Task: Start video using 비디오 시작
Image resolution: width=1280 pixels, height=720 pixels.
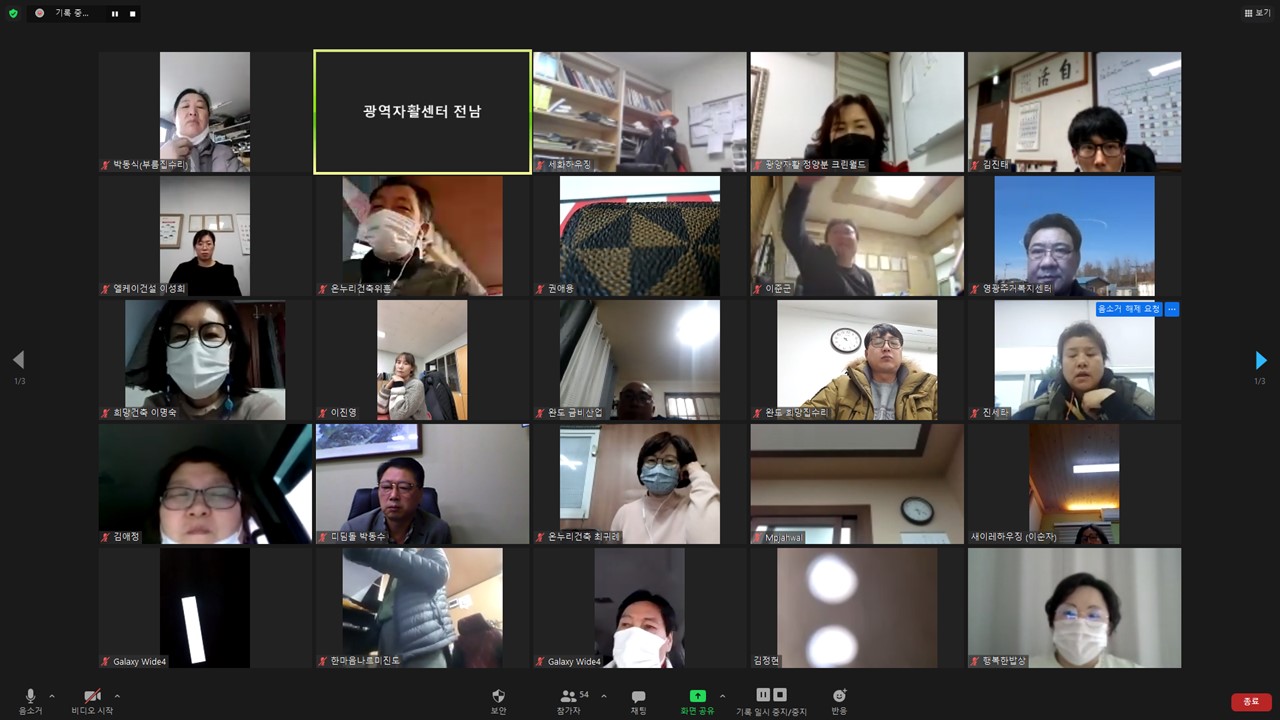Action: 92,696
